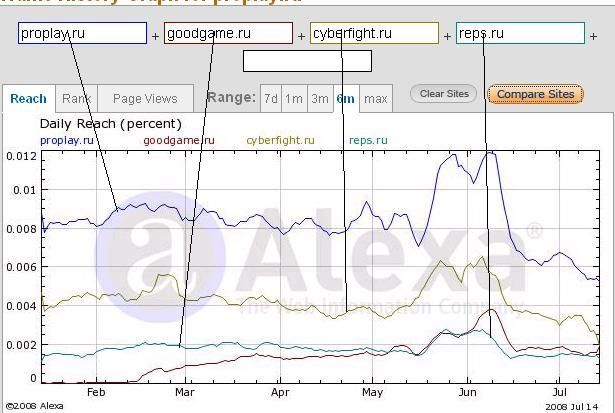
Task: Click the cyberfight.ru legend label
Action: 280,140
